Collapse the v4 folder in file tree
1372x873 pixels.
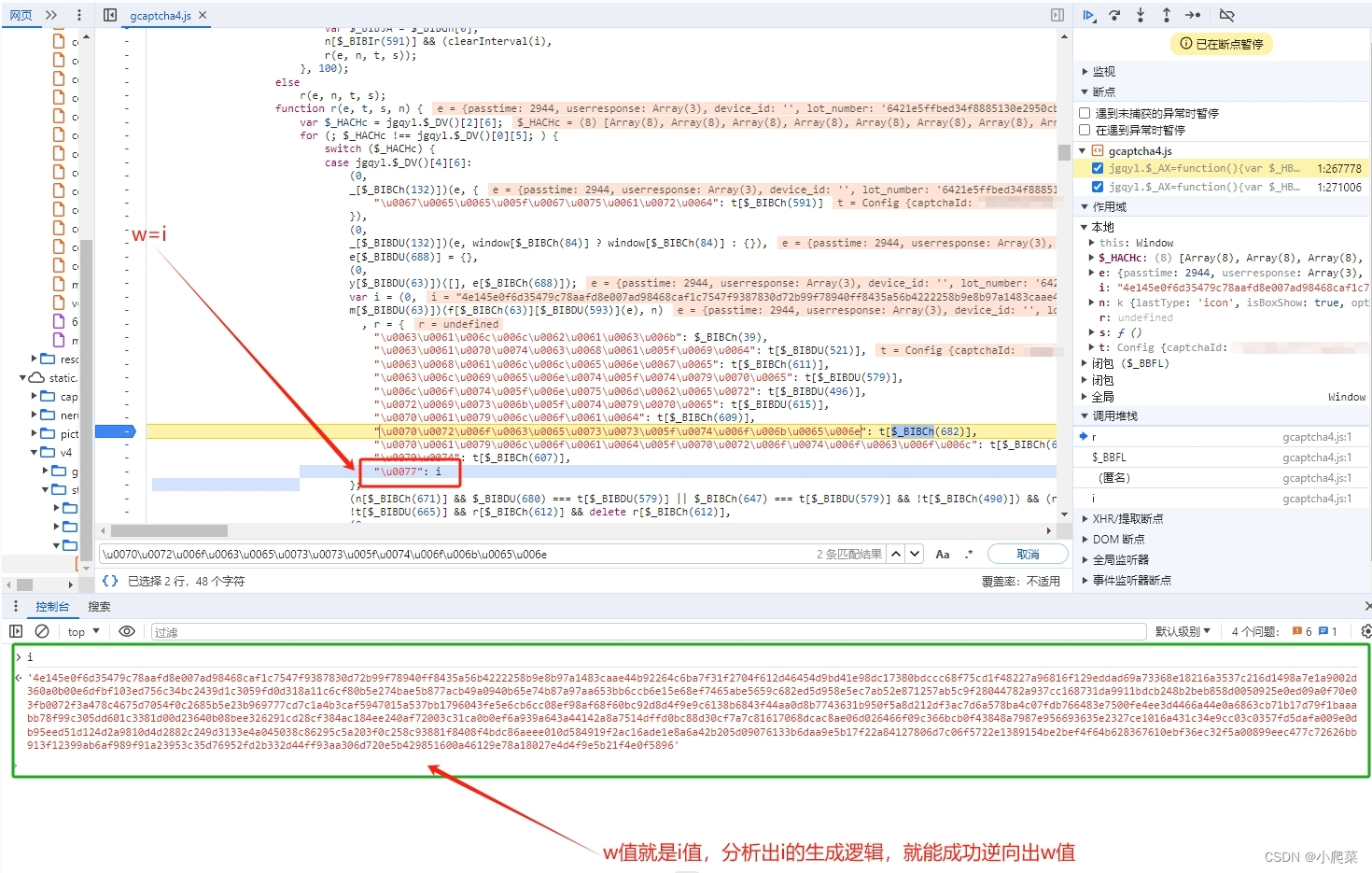click(35, 453)
